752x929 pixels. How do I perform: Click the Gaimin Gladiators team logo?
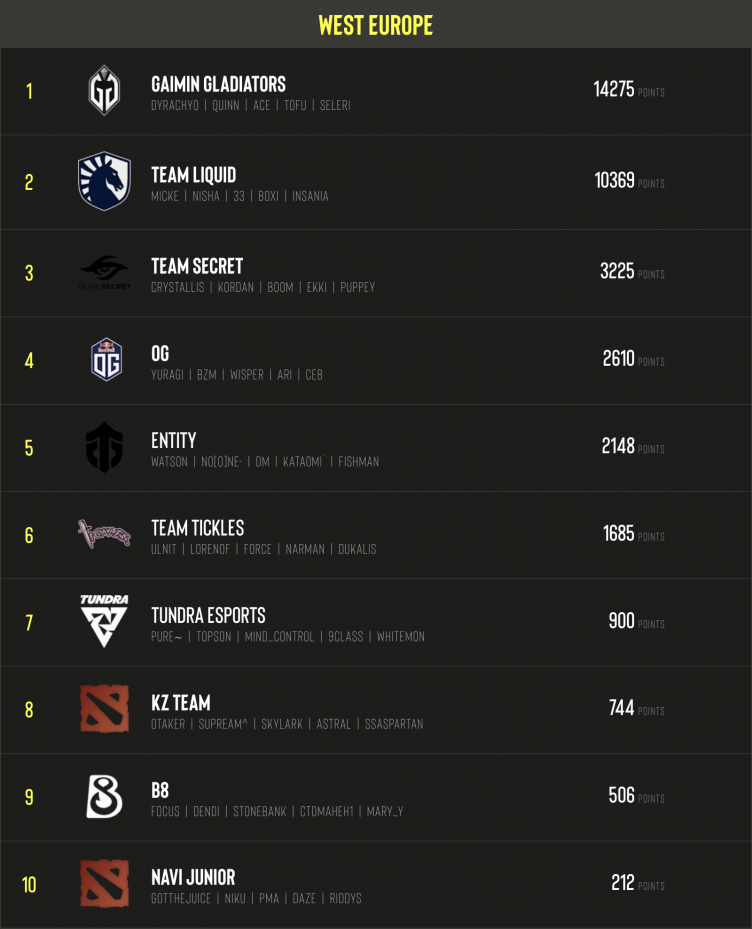click(104, 91)
